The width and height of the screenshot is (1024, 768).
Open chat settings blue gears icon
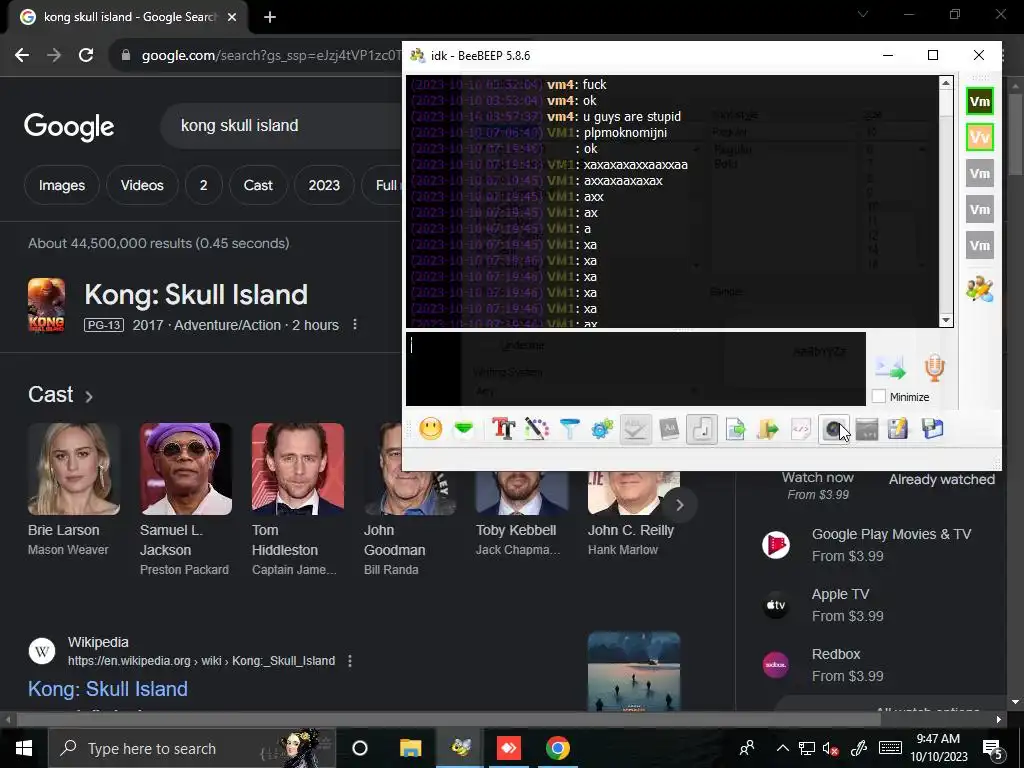click(x=602, y=429)
